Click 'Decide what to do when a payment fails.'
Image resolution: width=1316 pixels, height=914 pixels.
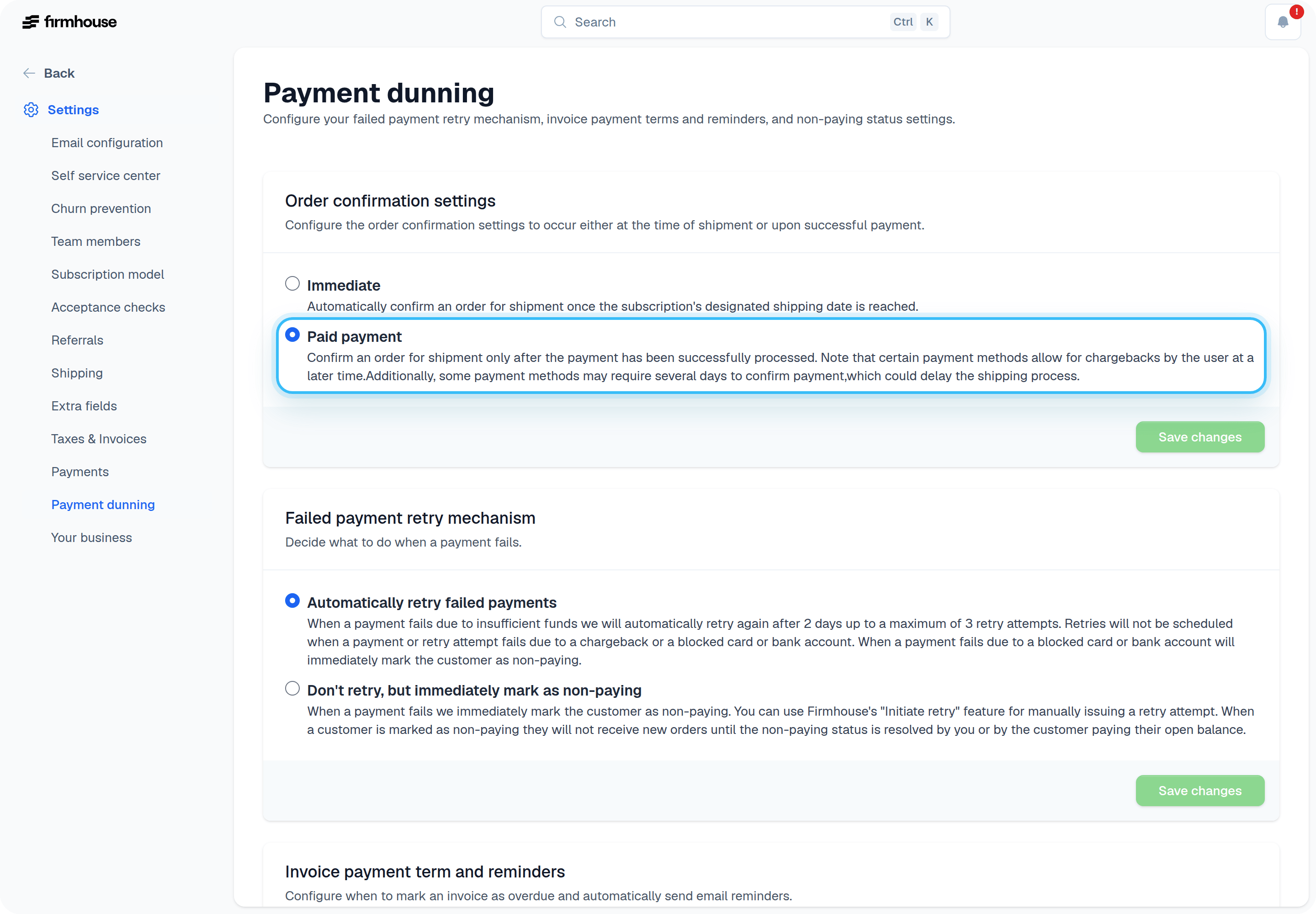tap(403, 542)
